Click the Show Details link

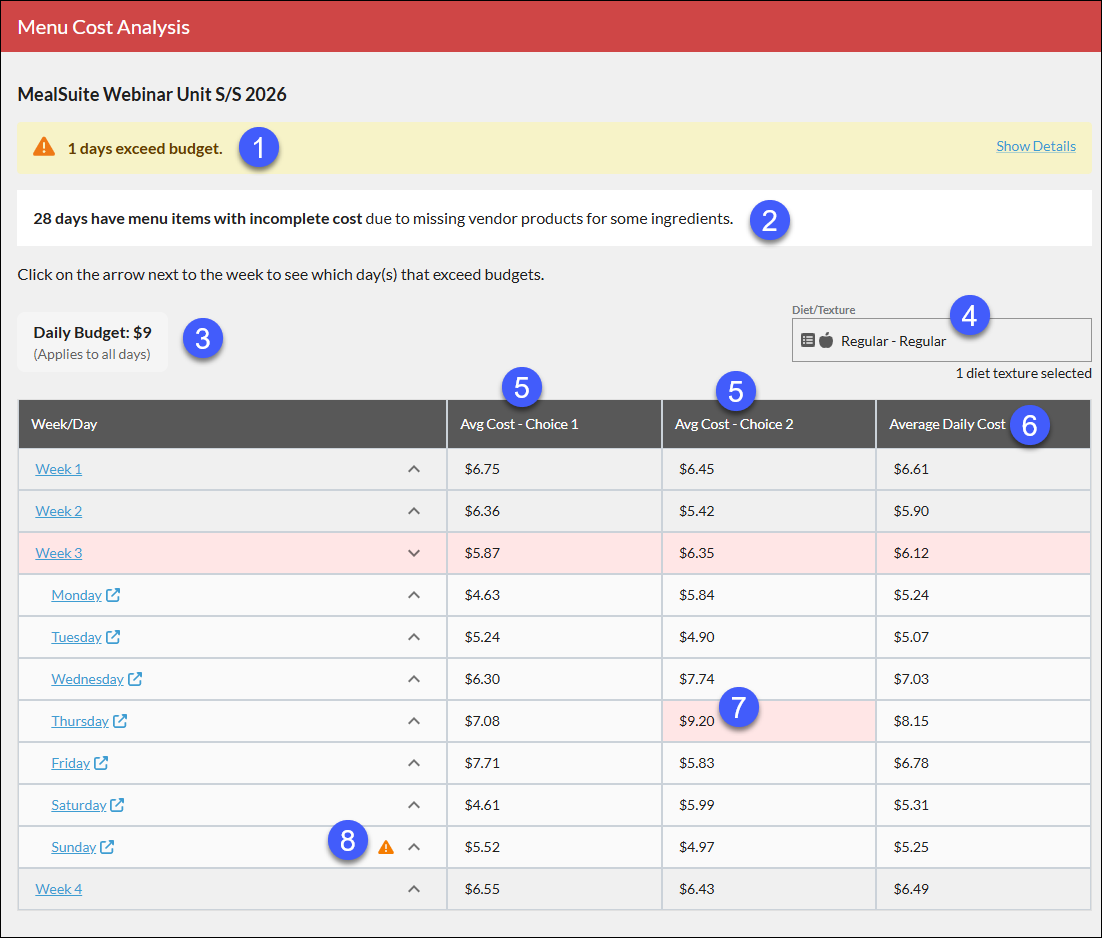pyautogui.click(x=1036, y=146)
